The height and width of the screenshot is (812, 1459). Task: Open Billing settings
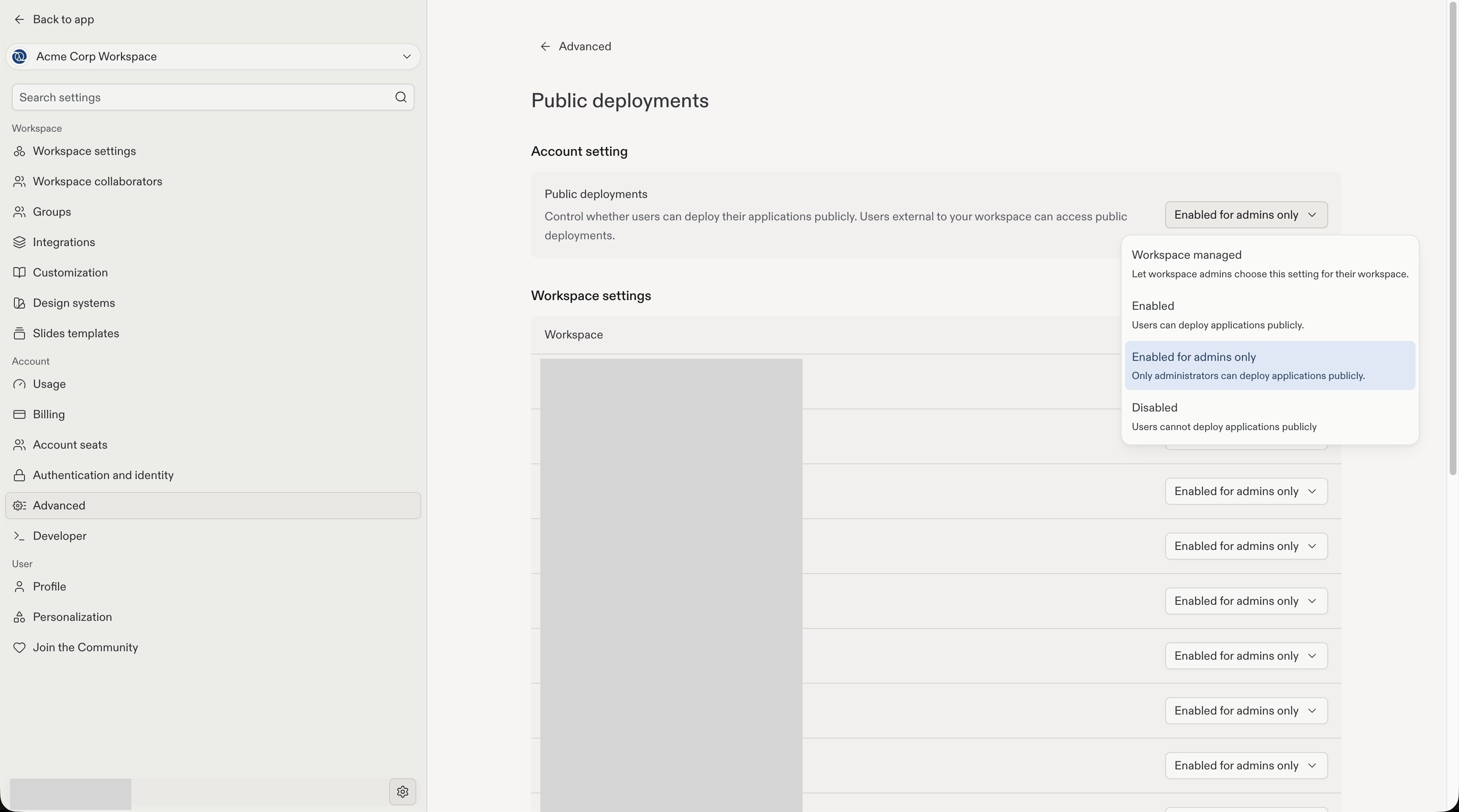pos(213,414)
